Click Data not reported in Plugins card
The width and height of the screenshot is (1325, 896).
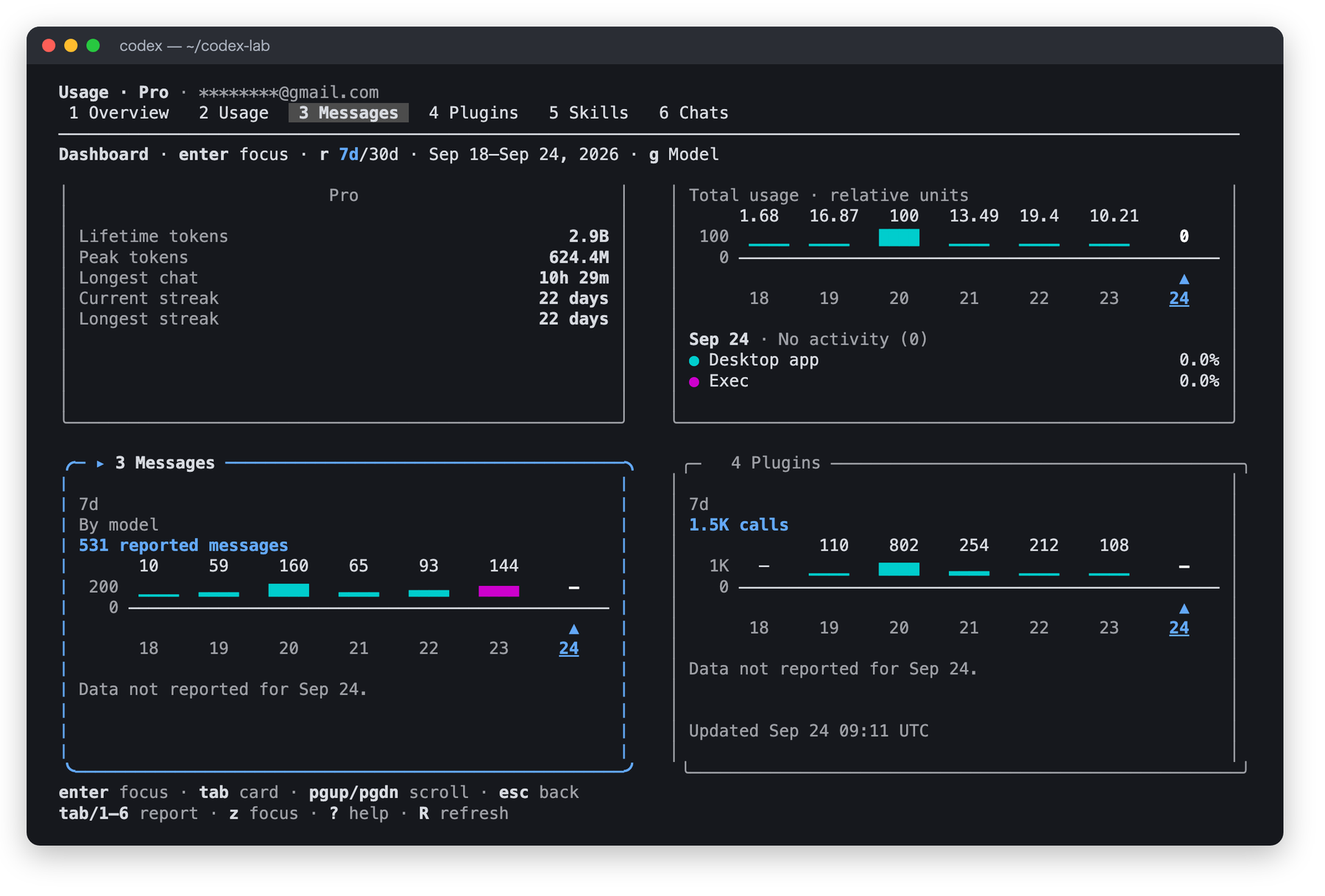pyautogui.click(x=833, y=669)
